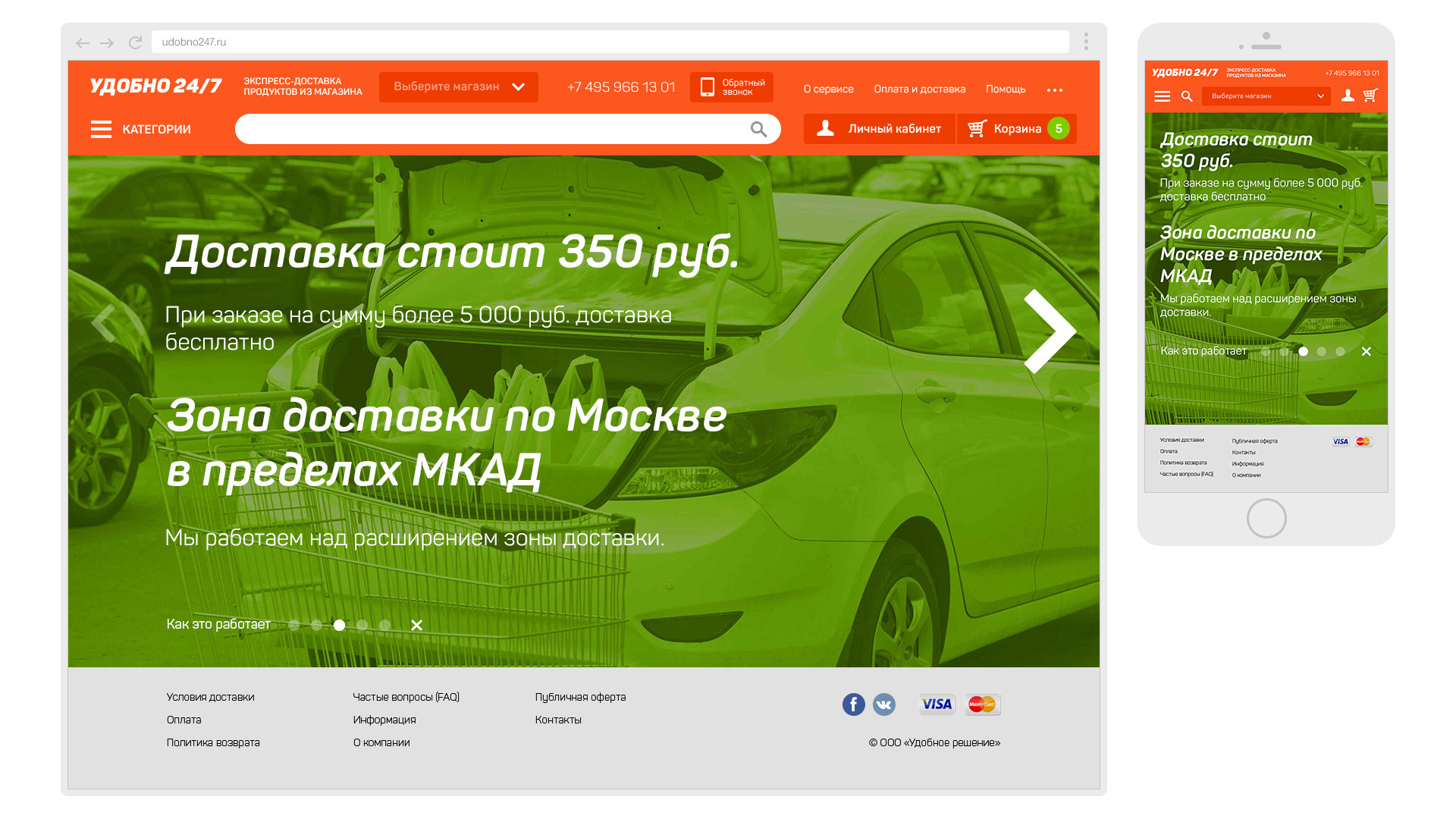Open the О сервисе menu item
Image resolution: width=1456 pixels, height=819 pixels.
pyautogui.click(x=828, y=89)
